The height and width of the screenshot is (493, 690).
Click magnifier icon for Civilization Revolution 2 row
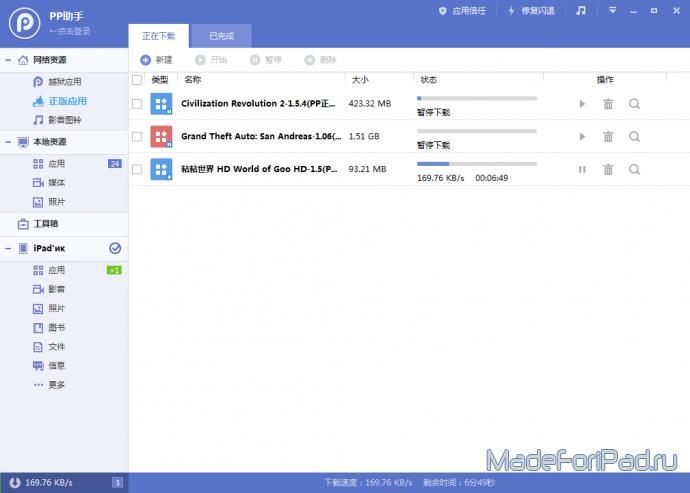pos(634,104)
